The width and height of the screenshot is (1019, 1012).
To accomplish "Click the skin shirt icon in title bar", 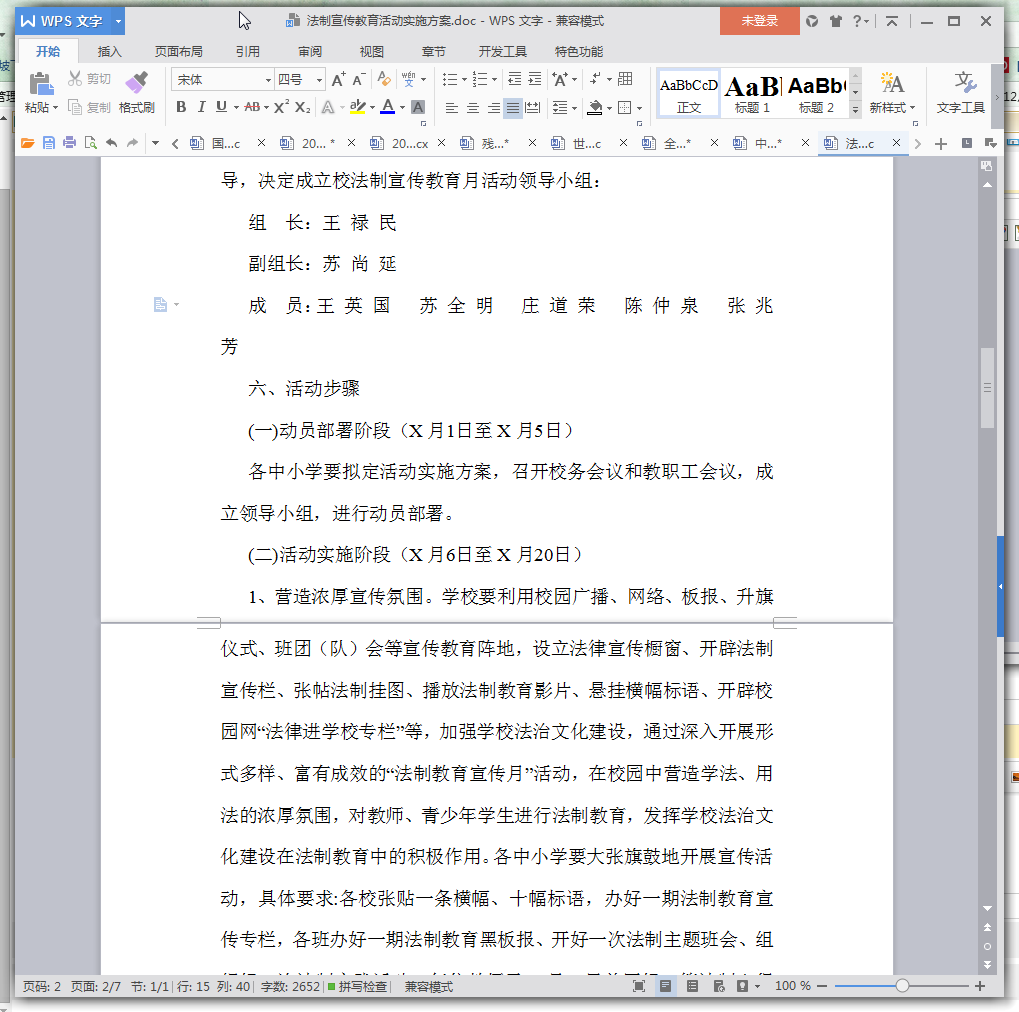I will coord(836,21).
